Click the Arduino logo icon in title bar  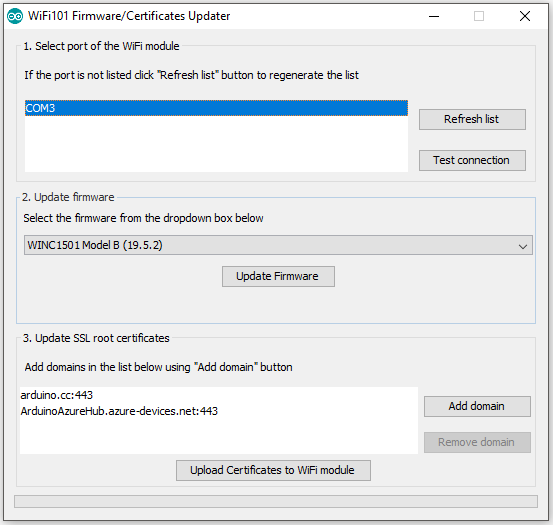point(15,16)
